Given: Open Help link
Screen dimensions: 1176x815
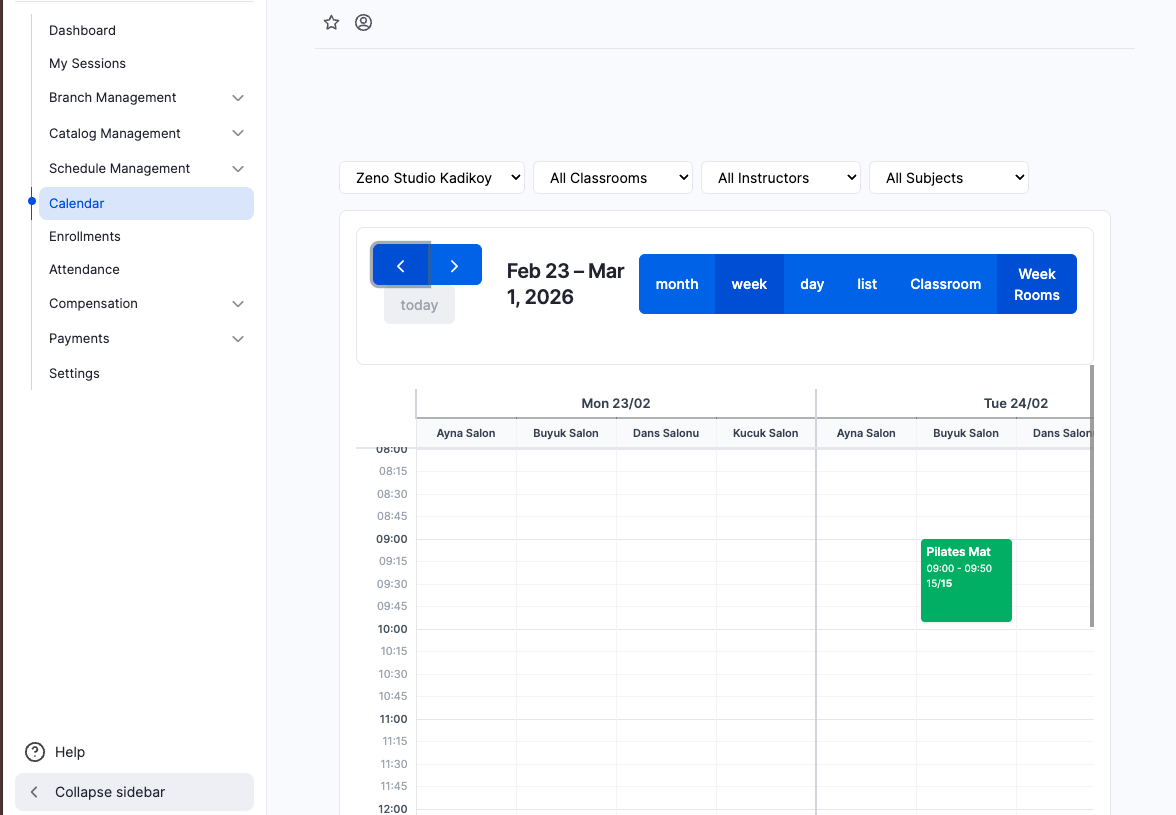Looking at the screenshot, I should click(70, 752).
